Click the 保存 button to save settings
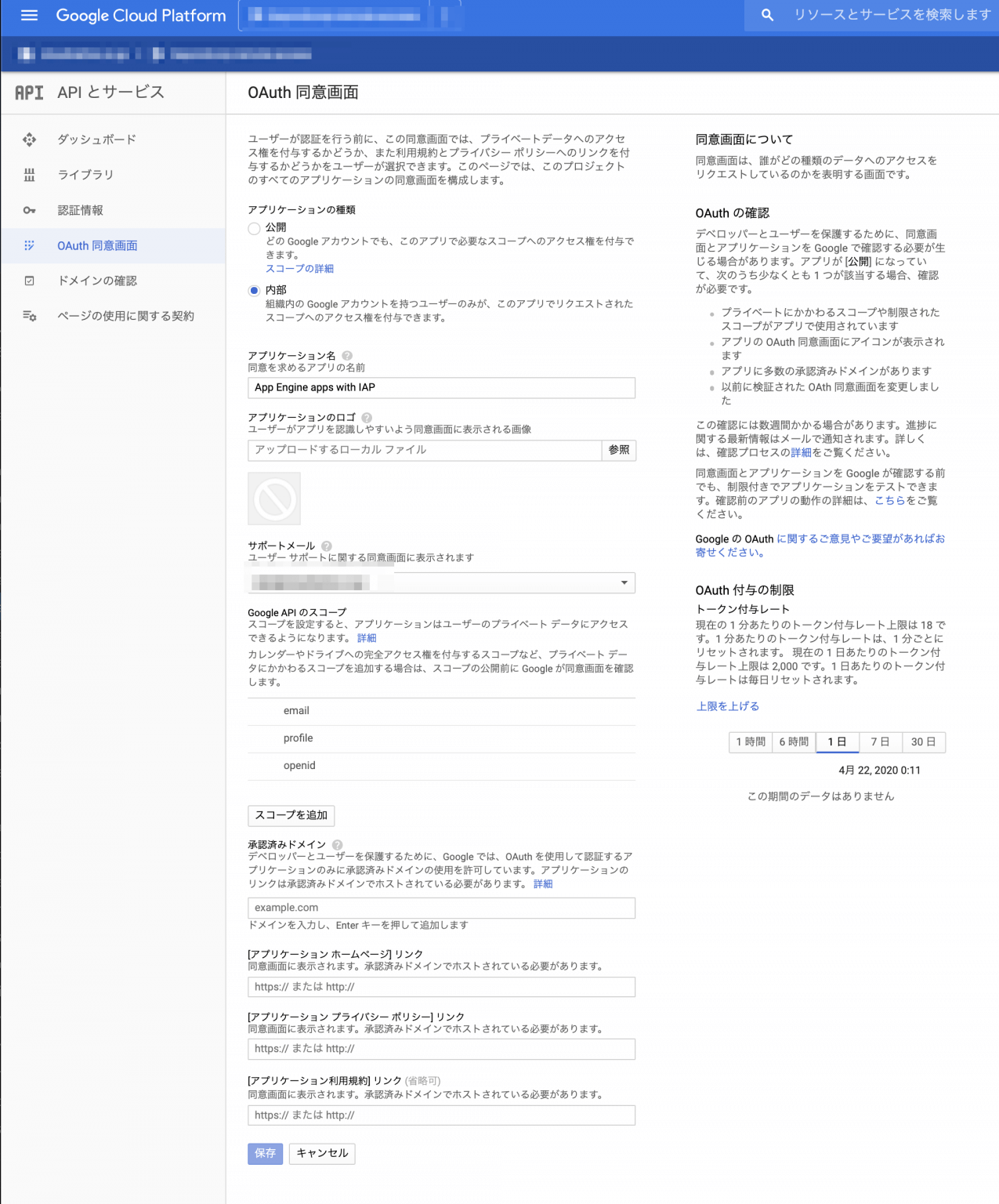This screenshot has height=1204, width=999. pyautogui.click(x=265, y=1153)
